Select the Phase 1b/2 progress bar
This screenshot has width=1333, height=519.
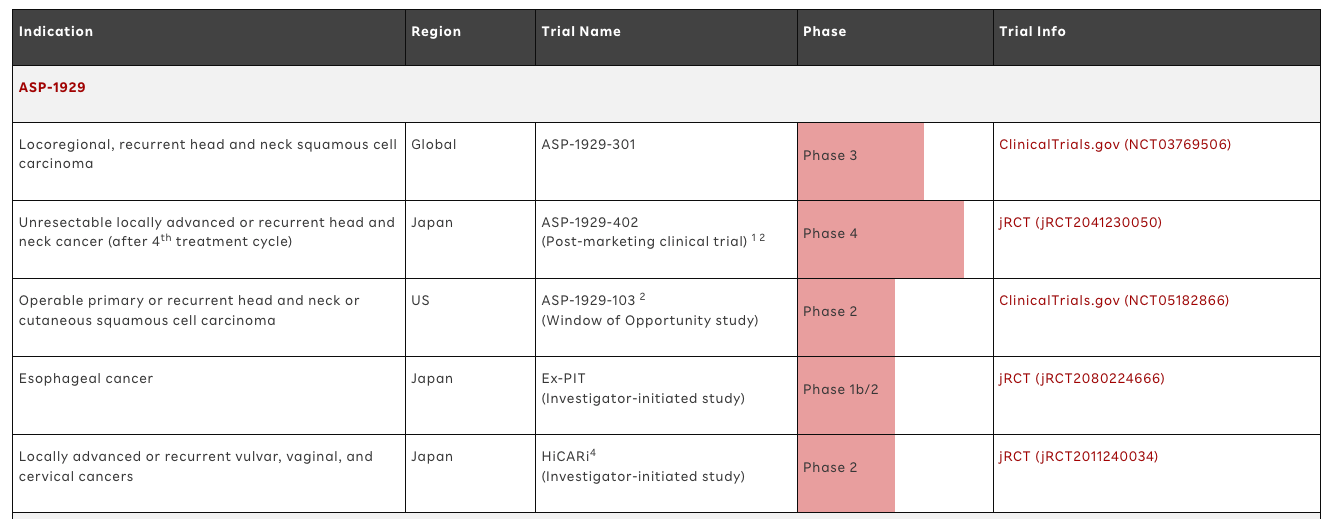pos(846,395)
